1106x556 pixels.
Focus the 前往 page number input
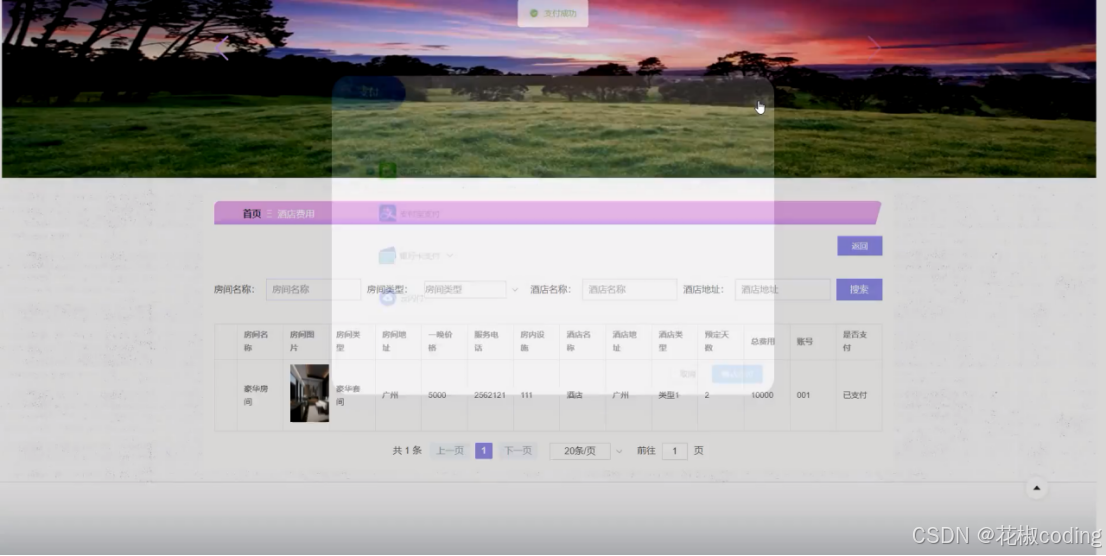coord(674,450)
